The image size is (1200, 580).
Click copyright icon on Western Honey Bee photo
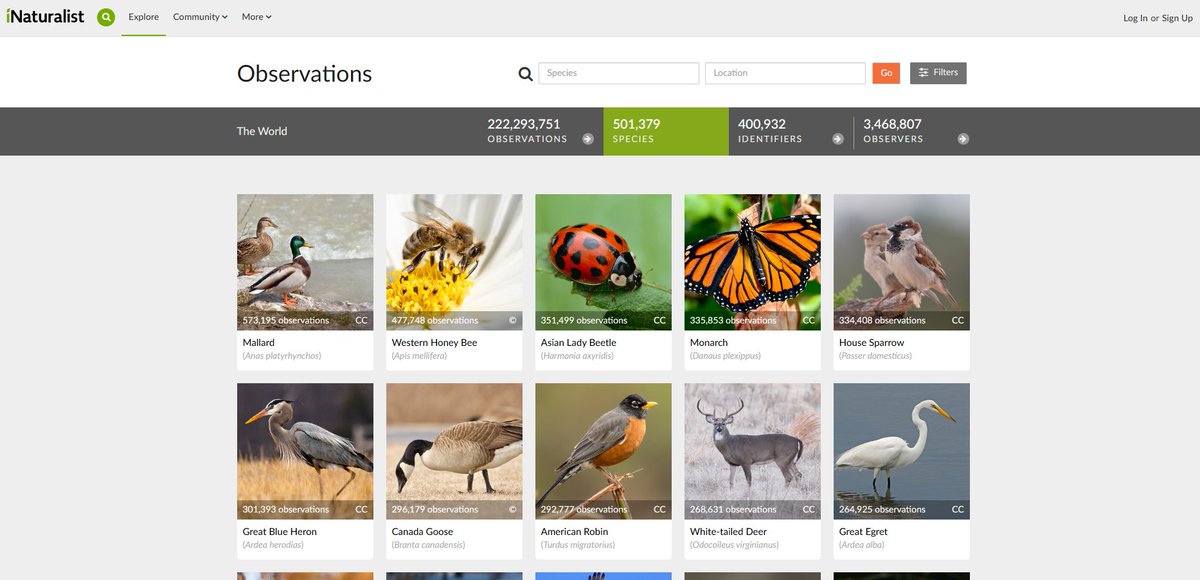pyautogui.click(x=513, y=321)
